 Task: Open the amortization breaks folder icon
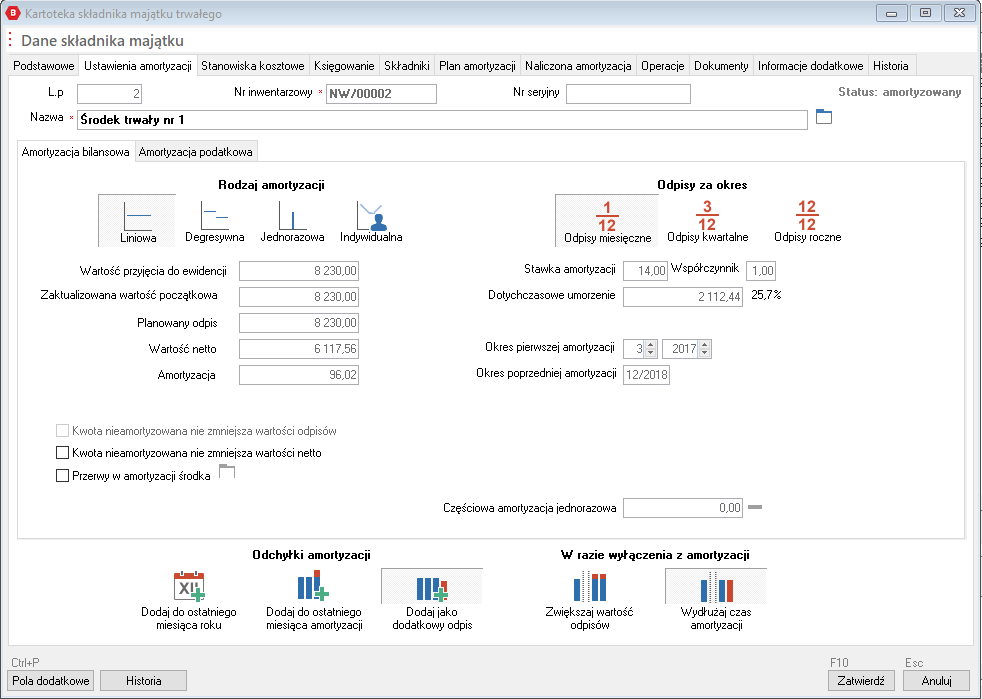[227, 472]
